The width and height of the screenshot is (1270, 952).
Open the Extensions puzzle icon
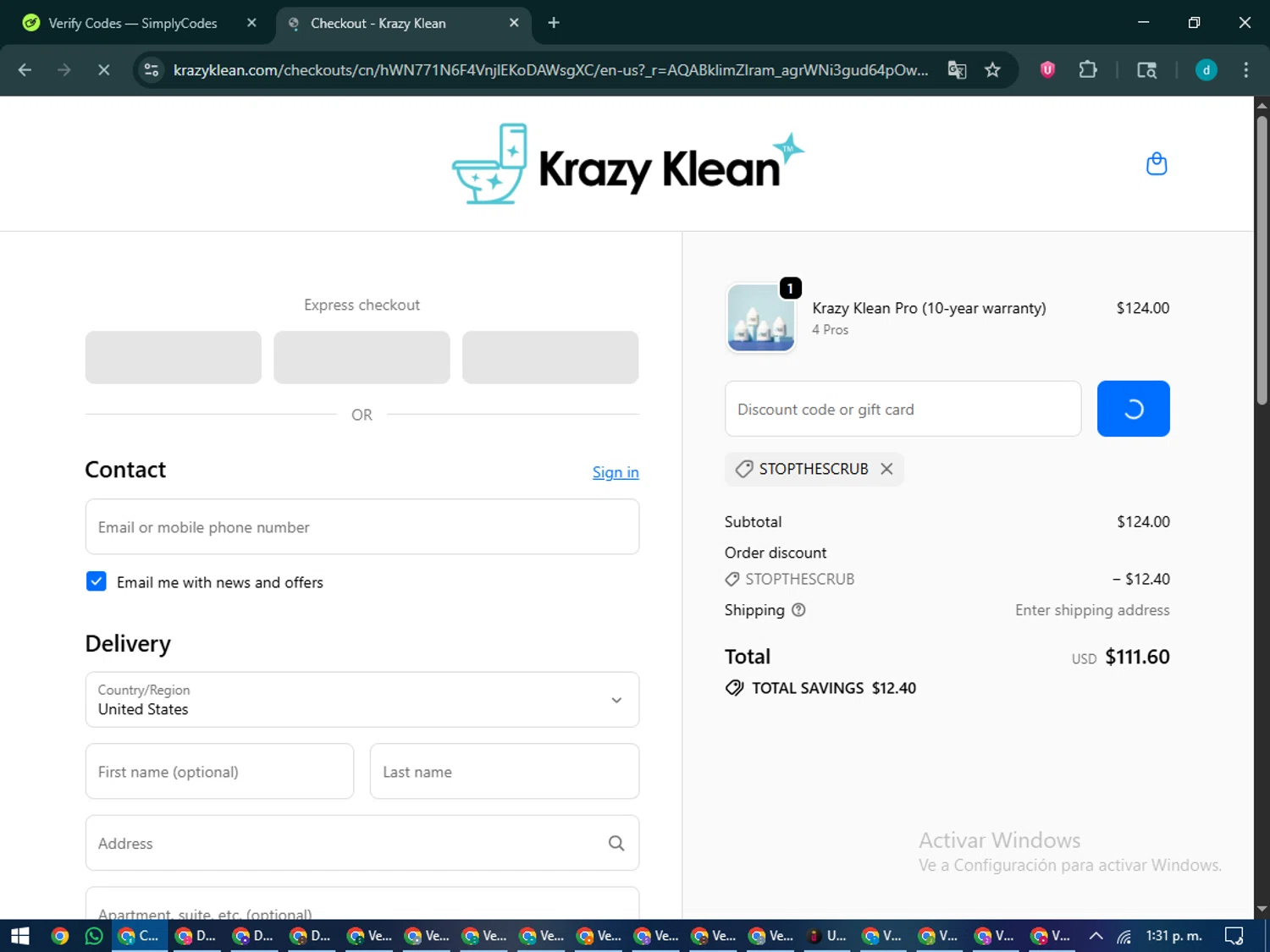point(1088,70)
